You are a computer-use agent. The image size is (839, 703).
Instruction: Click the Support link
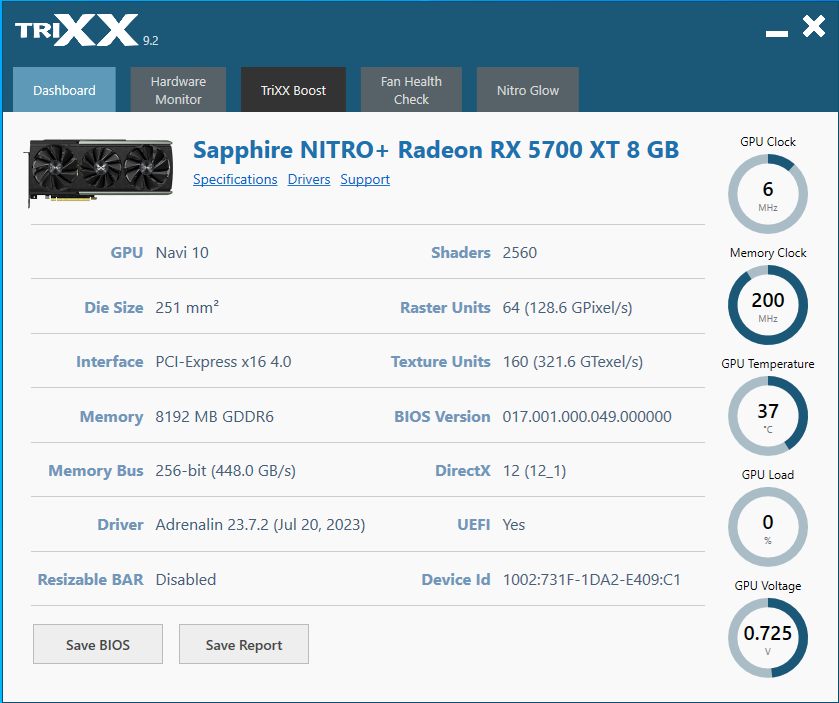[x=365, y=179]
